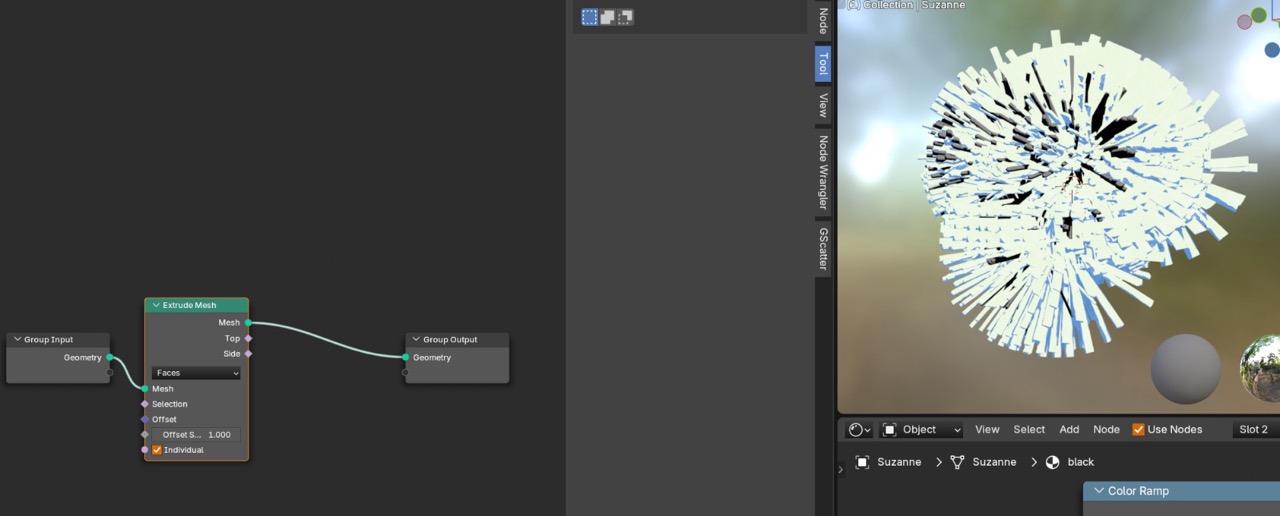Click the first Suzanne object breadcrumb label

point(899,462)
